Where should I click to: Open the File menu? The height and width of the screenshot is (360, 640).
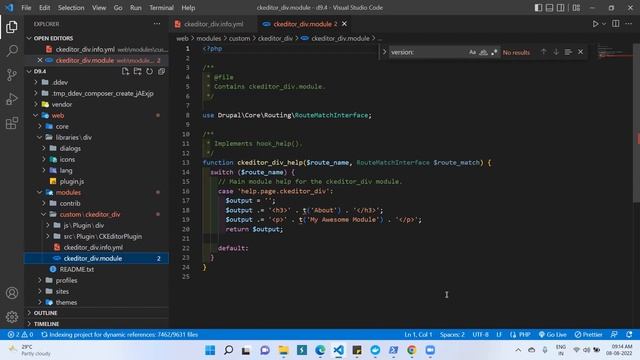[26, 8]
